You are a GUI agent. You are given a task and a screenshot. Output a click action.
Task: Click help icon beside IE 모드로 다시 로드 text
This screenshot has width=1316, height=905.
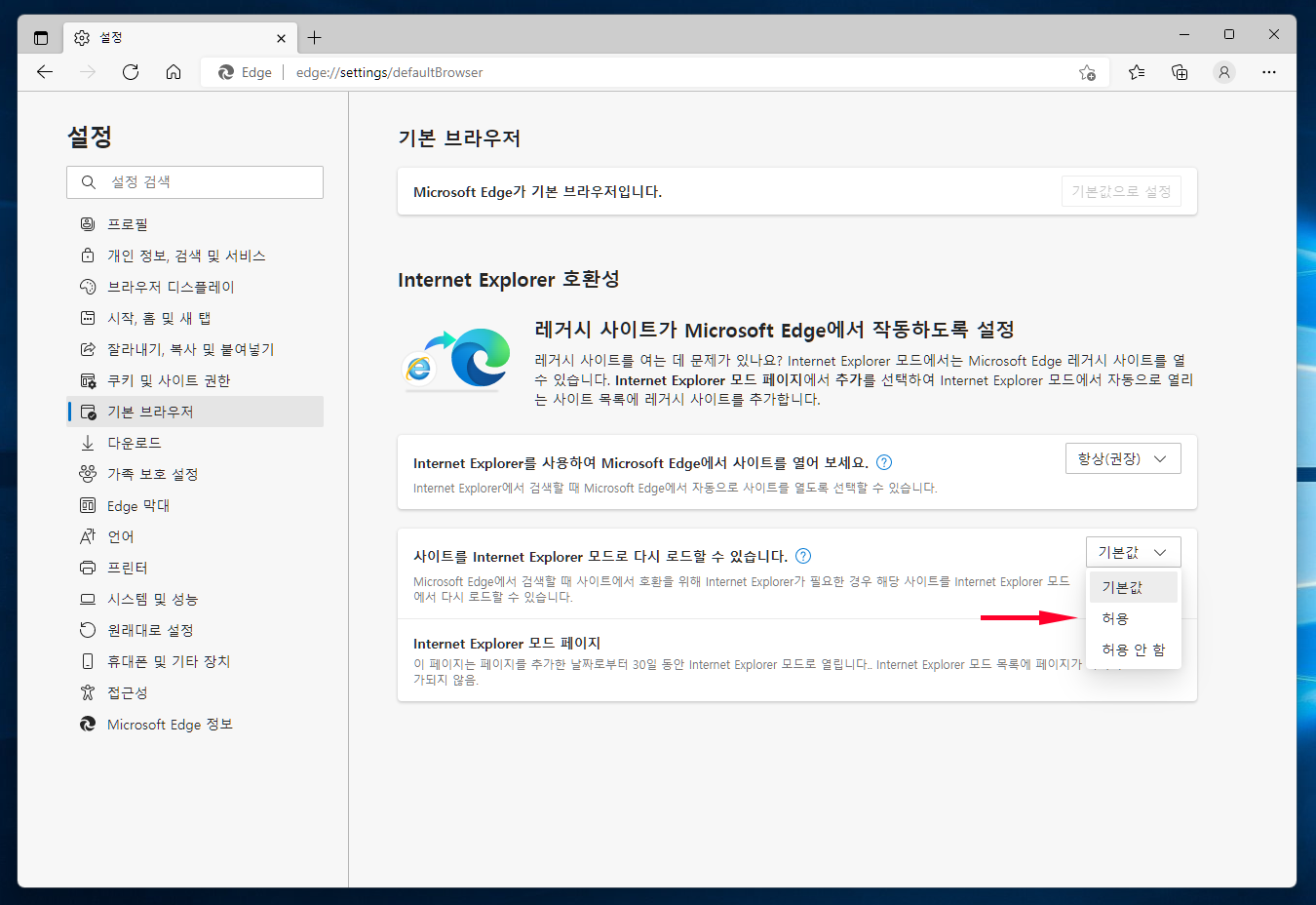803,556
